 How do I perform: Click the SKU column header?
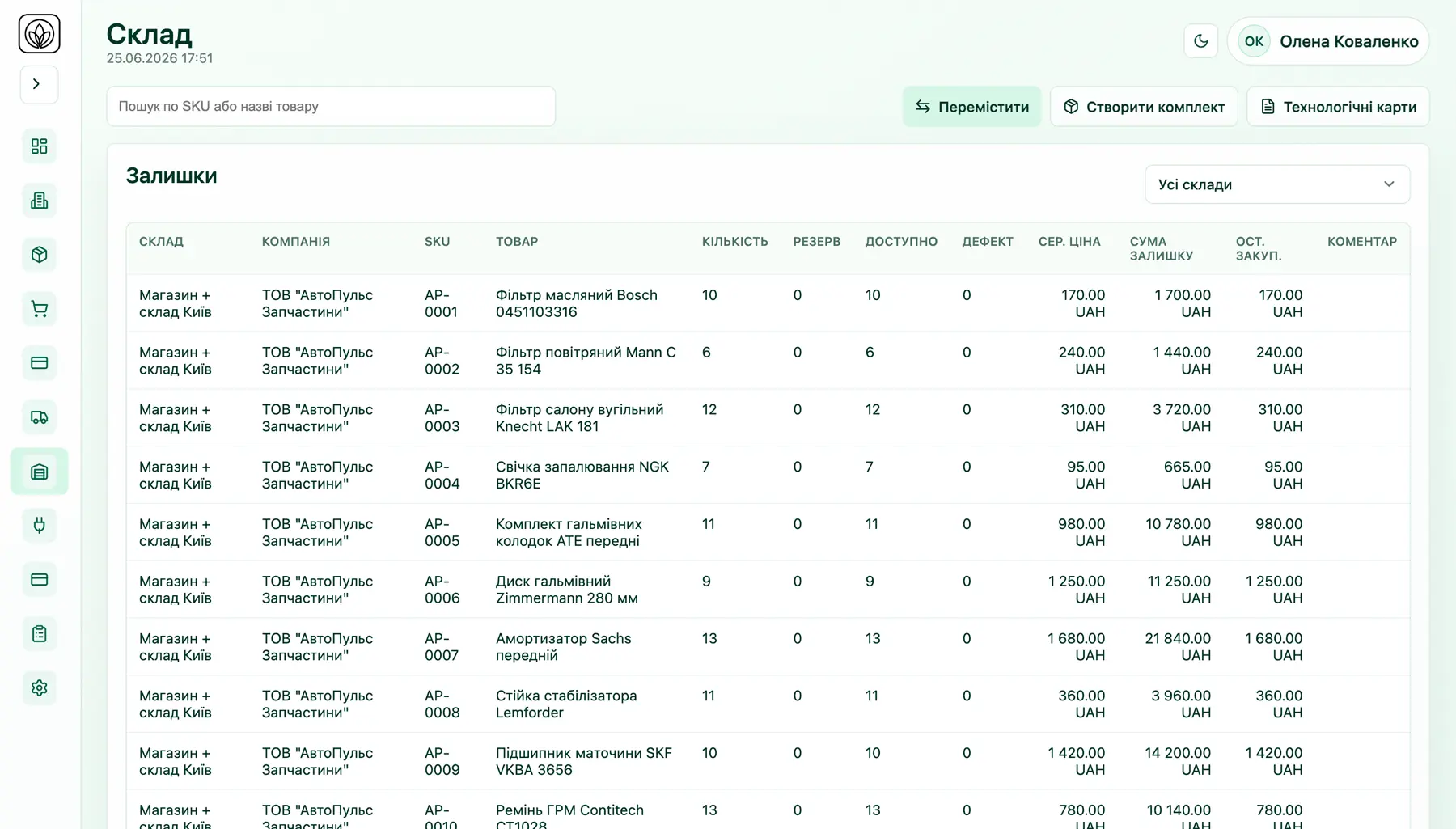[x=437, y=242]
